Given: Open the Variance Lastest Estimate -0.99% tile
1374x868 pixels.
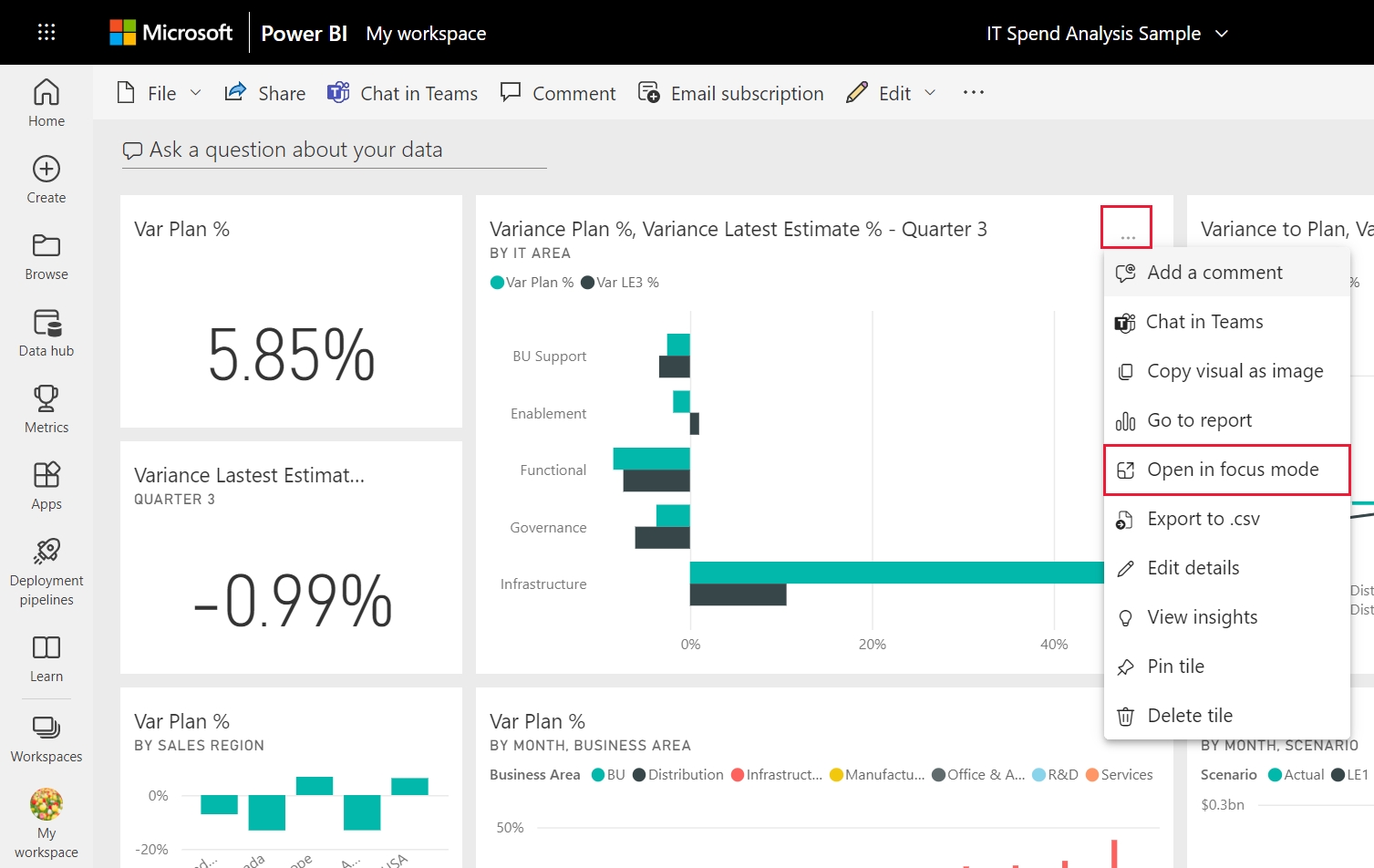Looking at the screenshot, I should [x=291, y=558].
